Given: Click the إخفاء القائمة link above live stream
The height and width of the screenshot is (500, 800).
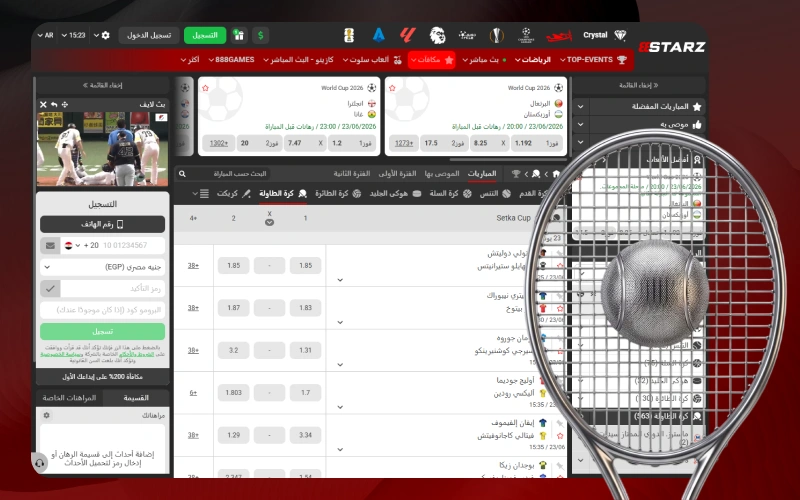Looking at the screenshot, I should (103, 86).
